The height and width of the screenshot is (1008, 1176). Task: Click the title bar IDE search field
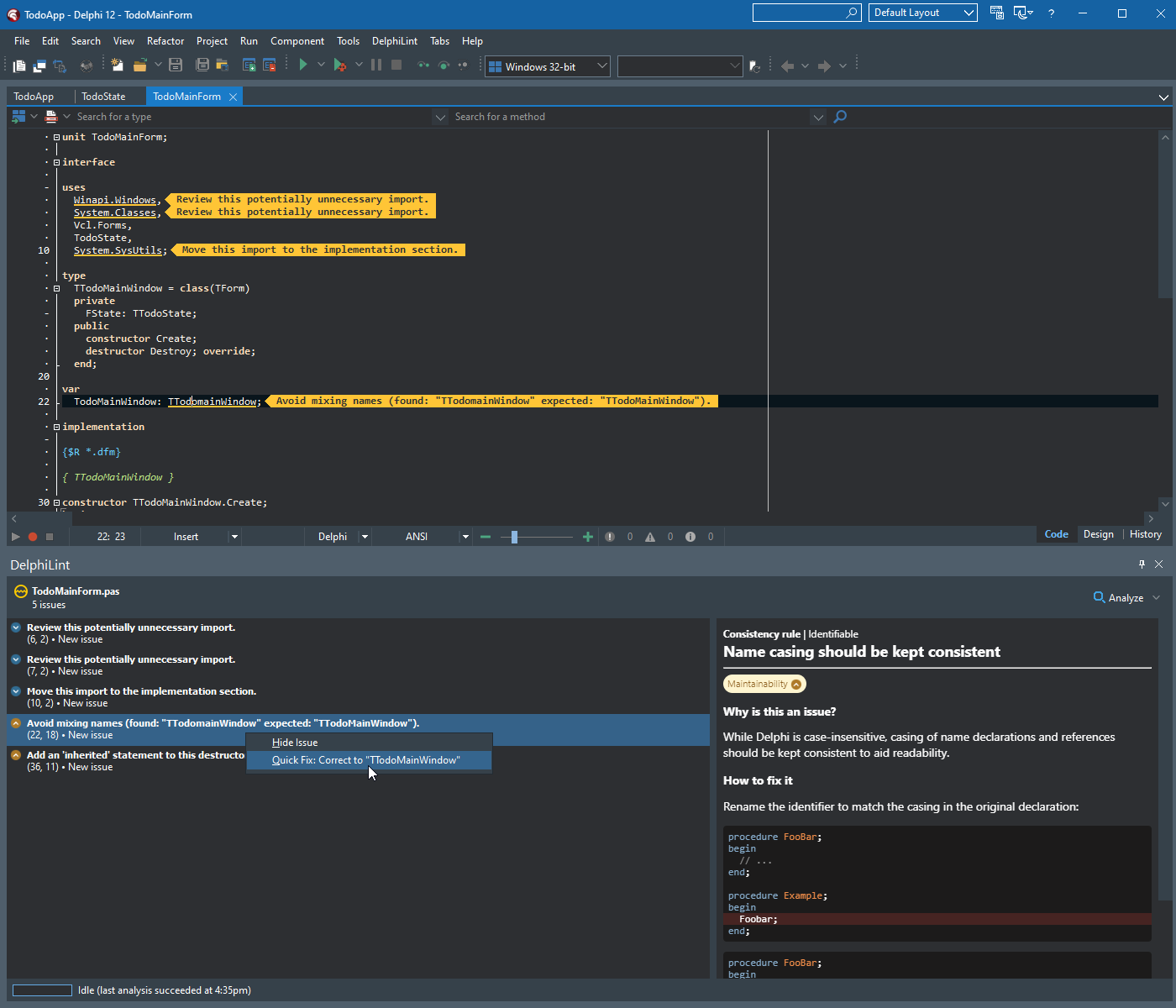(x=806, y=13)
